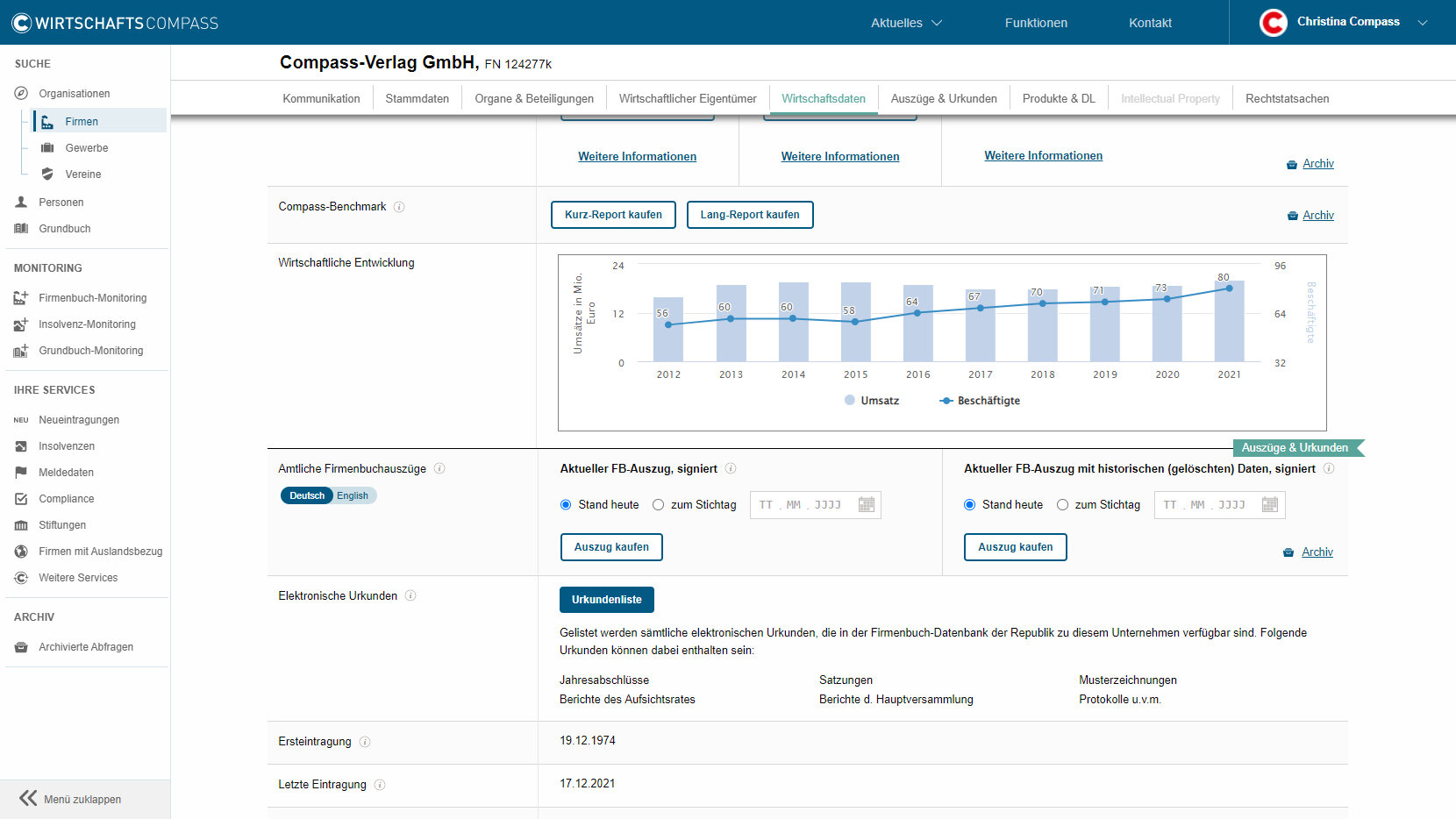Open the Organe & Beteiligungen tab
This screenshot has width=1456, height=819.
pyautogui.click(x=534, y=98)
